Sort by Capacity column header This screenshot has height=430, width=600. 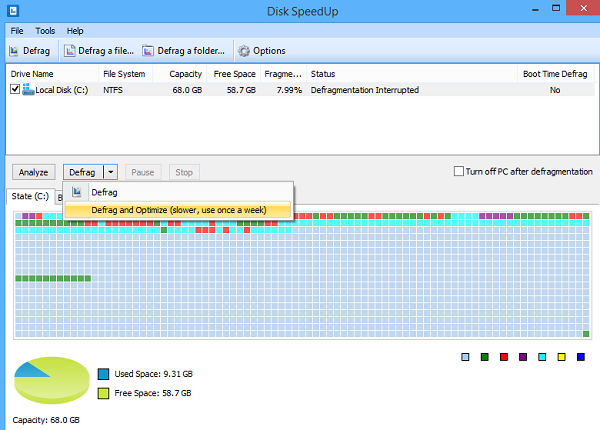[179, 74]
